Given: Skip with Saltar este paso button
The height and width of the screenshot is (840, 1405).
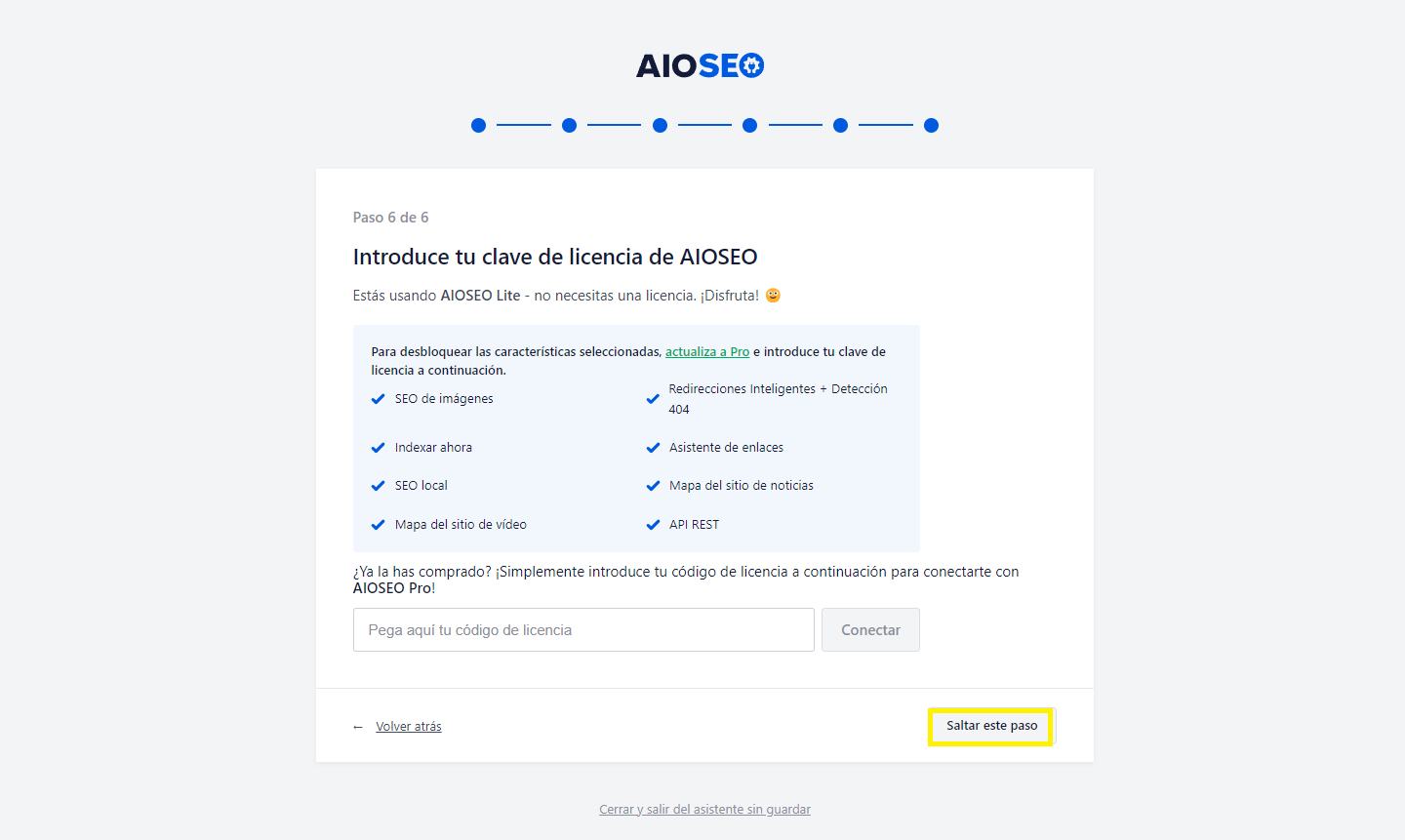Looking at the screenshot, I should click(991, 726).
